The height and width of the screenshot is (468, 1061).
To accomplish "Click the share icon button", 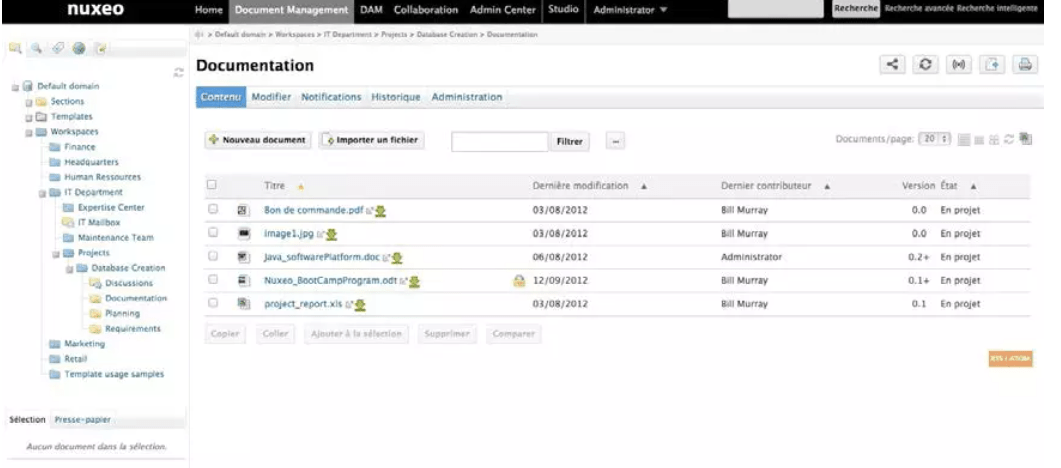I will [892, 65].
